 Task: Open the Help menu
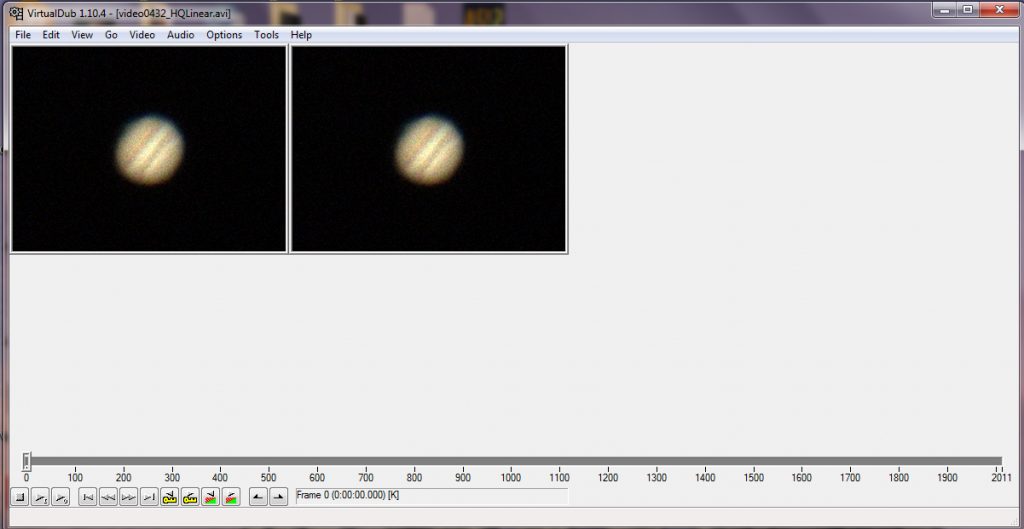coord(301,35)
